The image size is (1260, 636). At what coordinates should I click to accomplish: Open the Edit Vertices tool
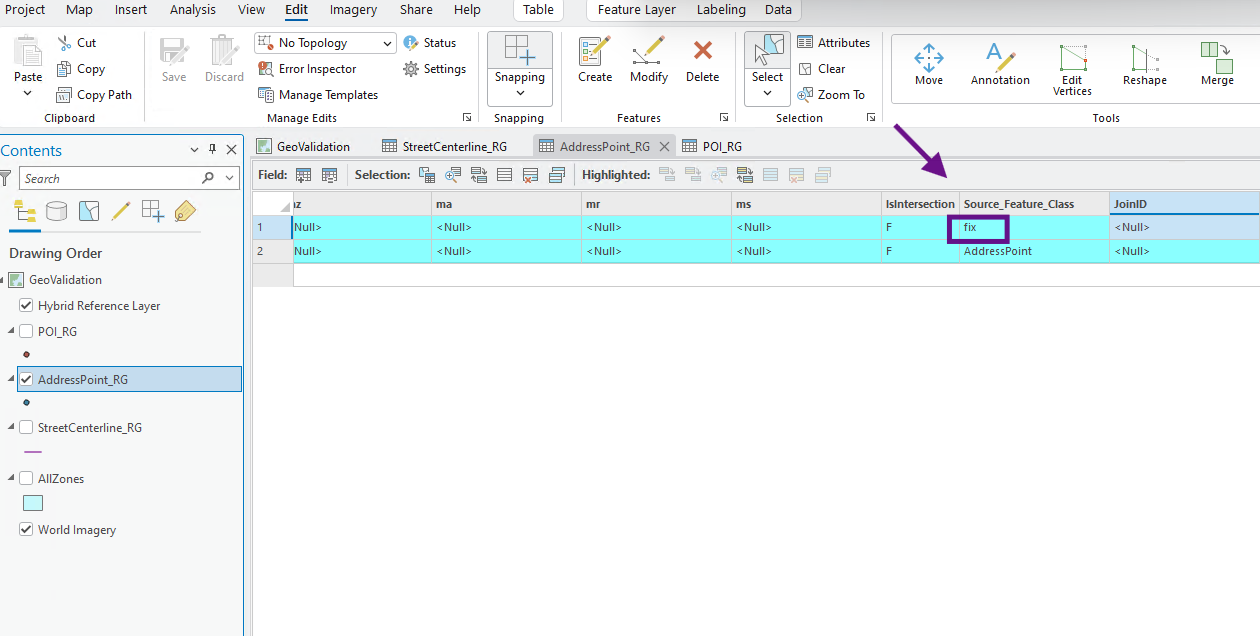click(1072, 58)
